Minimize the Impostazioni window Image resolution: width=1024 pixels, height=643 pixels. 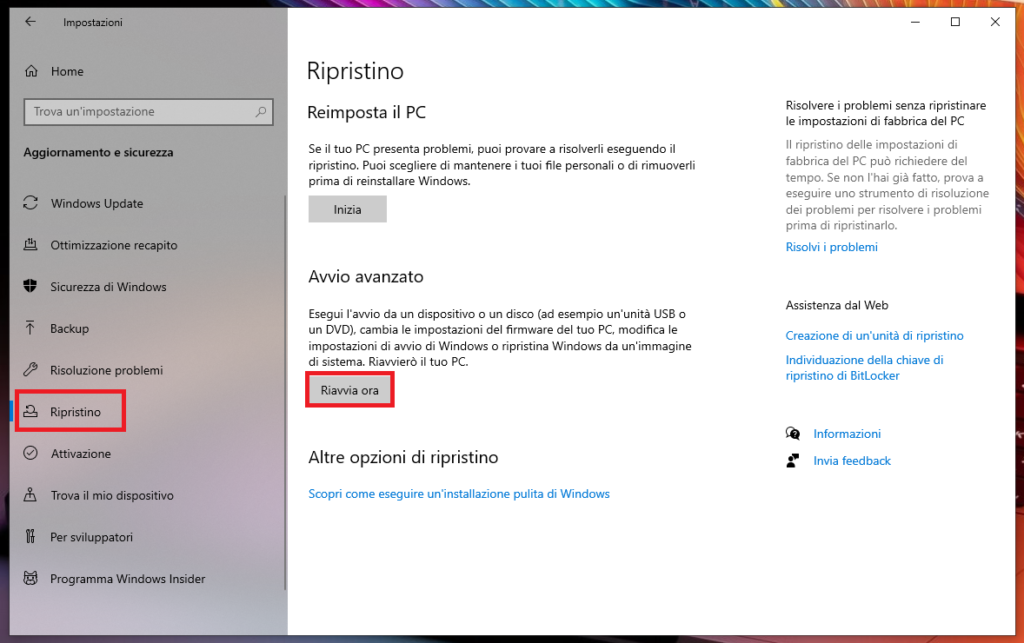coord(915,22)
